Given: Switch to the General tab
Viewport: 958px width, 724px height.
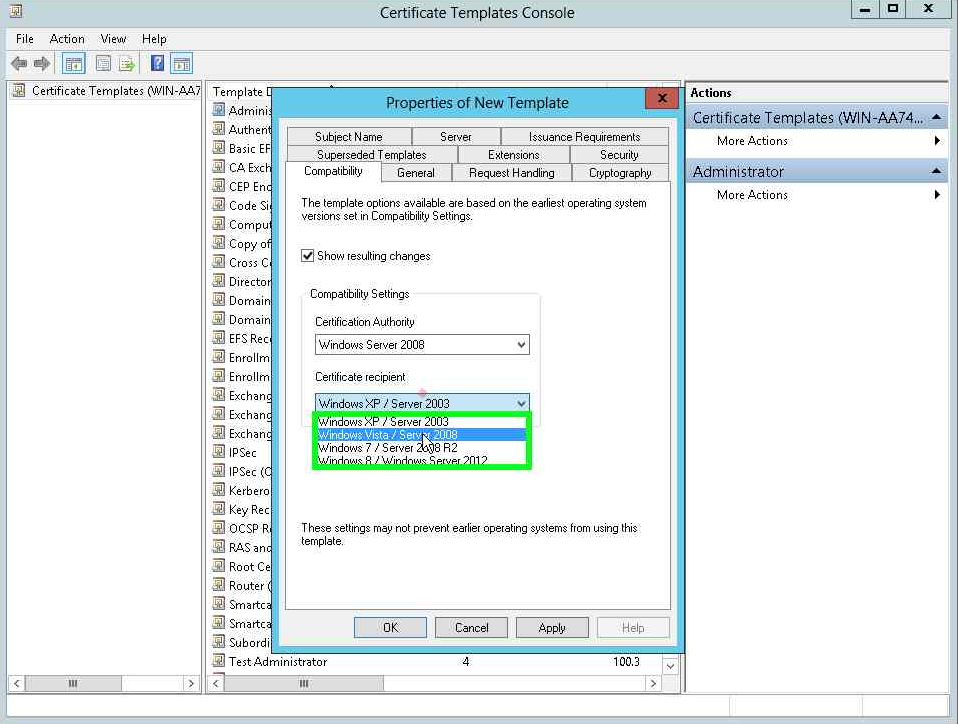Looking at the screenshot, I should tap(416, 173).
